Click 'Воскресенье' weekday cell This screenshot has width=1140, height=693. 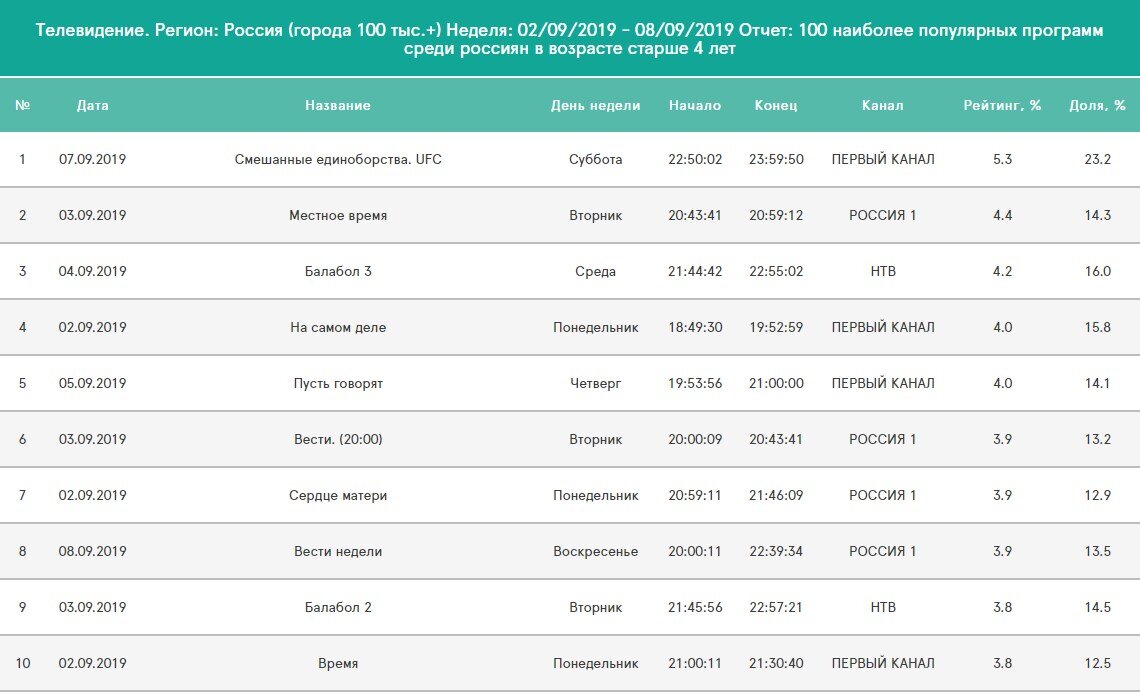[x=595, y=551]
